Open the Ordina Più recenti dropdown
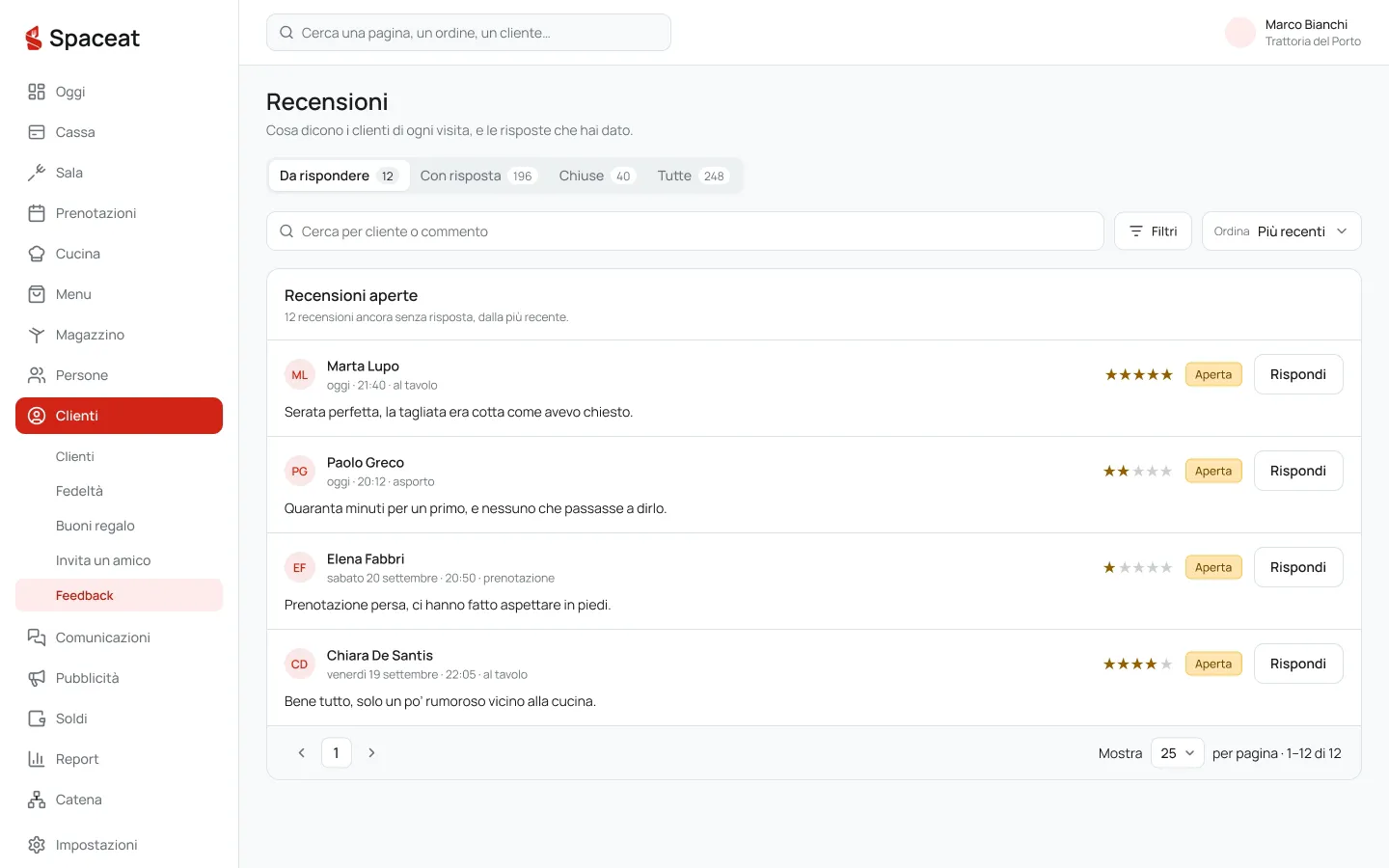 click(1281, 231)
